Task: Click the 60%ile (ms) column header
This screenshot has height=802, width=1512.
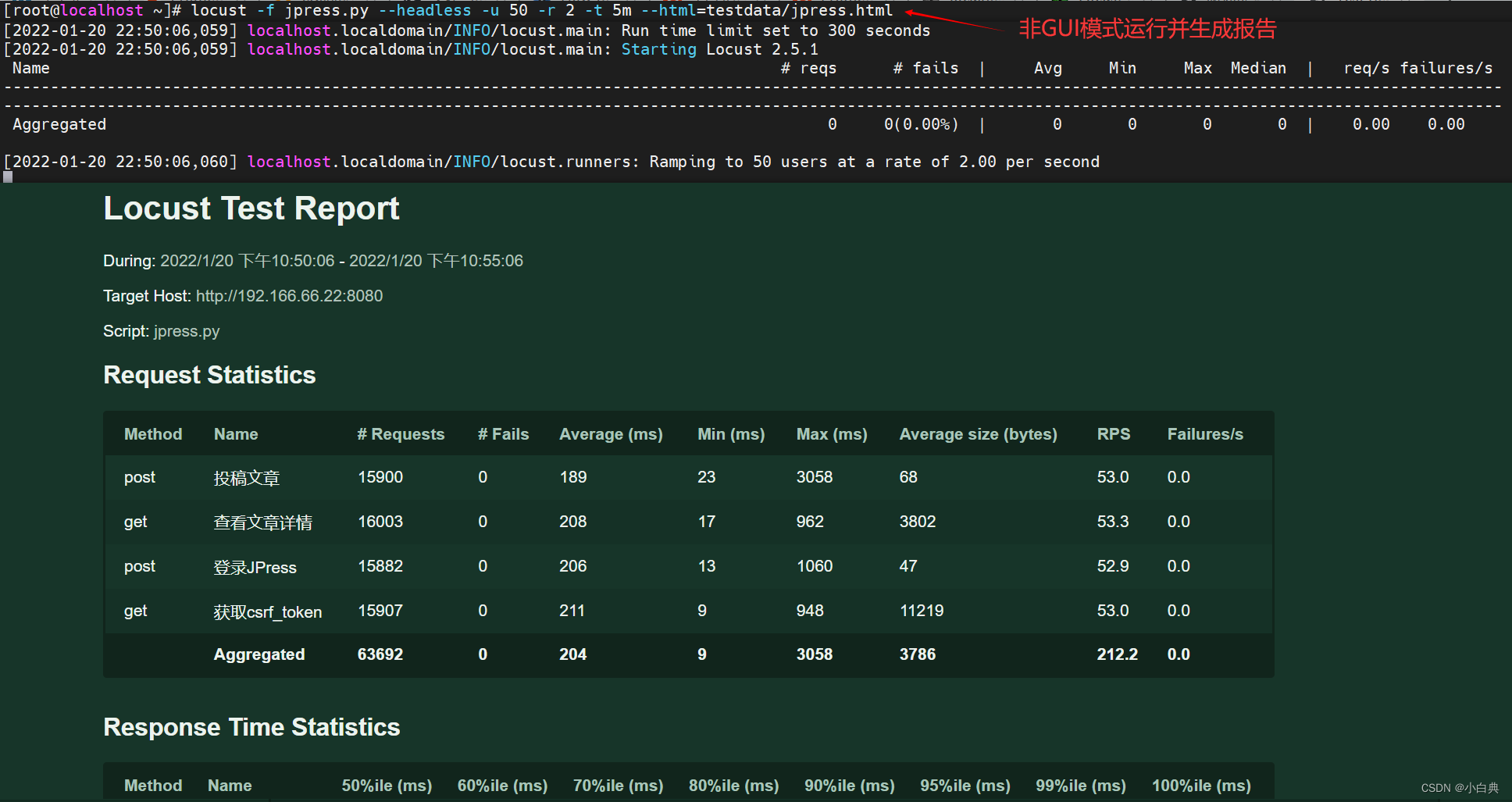Action: tap(502, 786)
